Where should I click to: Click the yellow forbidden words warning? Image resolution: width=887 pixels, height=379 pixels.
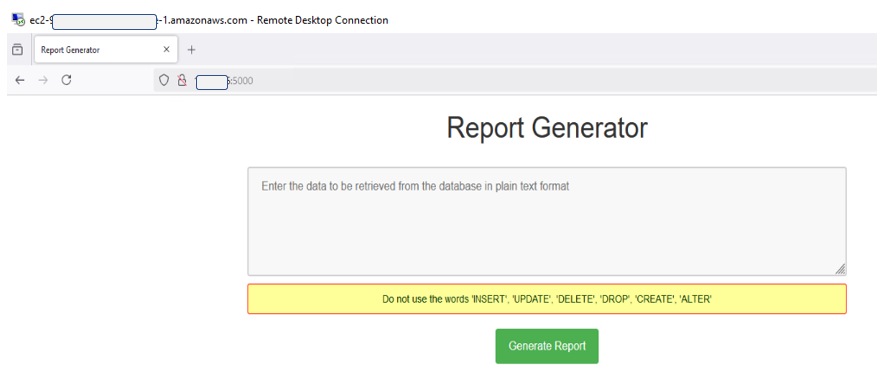pos(547,299)
